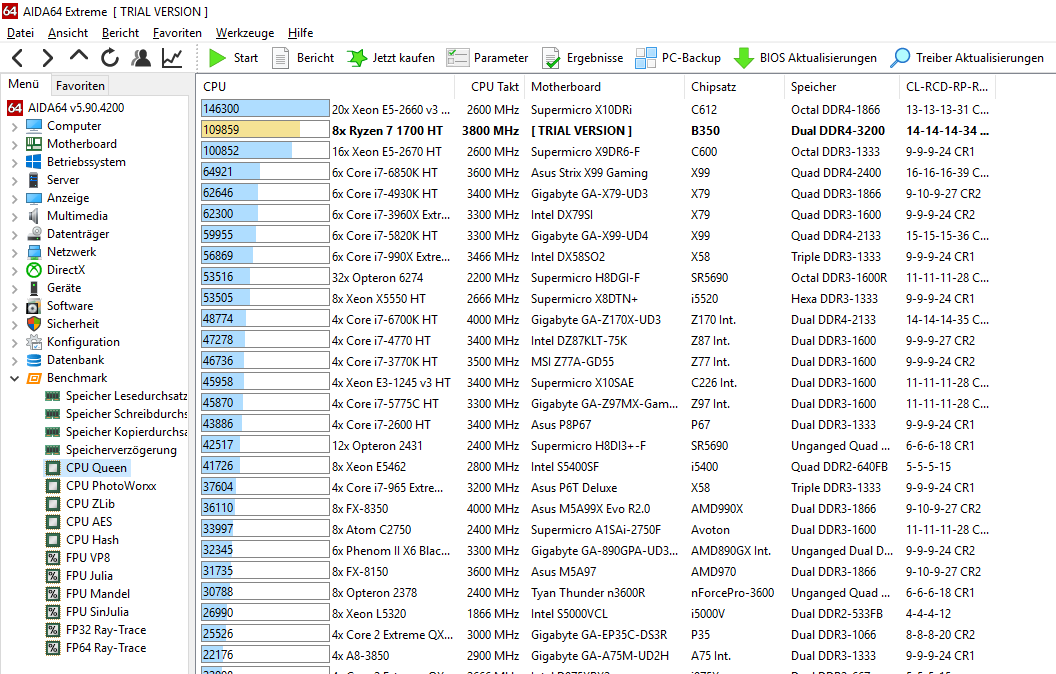Go up one level with up arrow
1056x674 pixels.
tap(79, 57)
